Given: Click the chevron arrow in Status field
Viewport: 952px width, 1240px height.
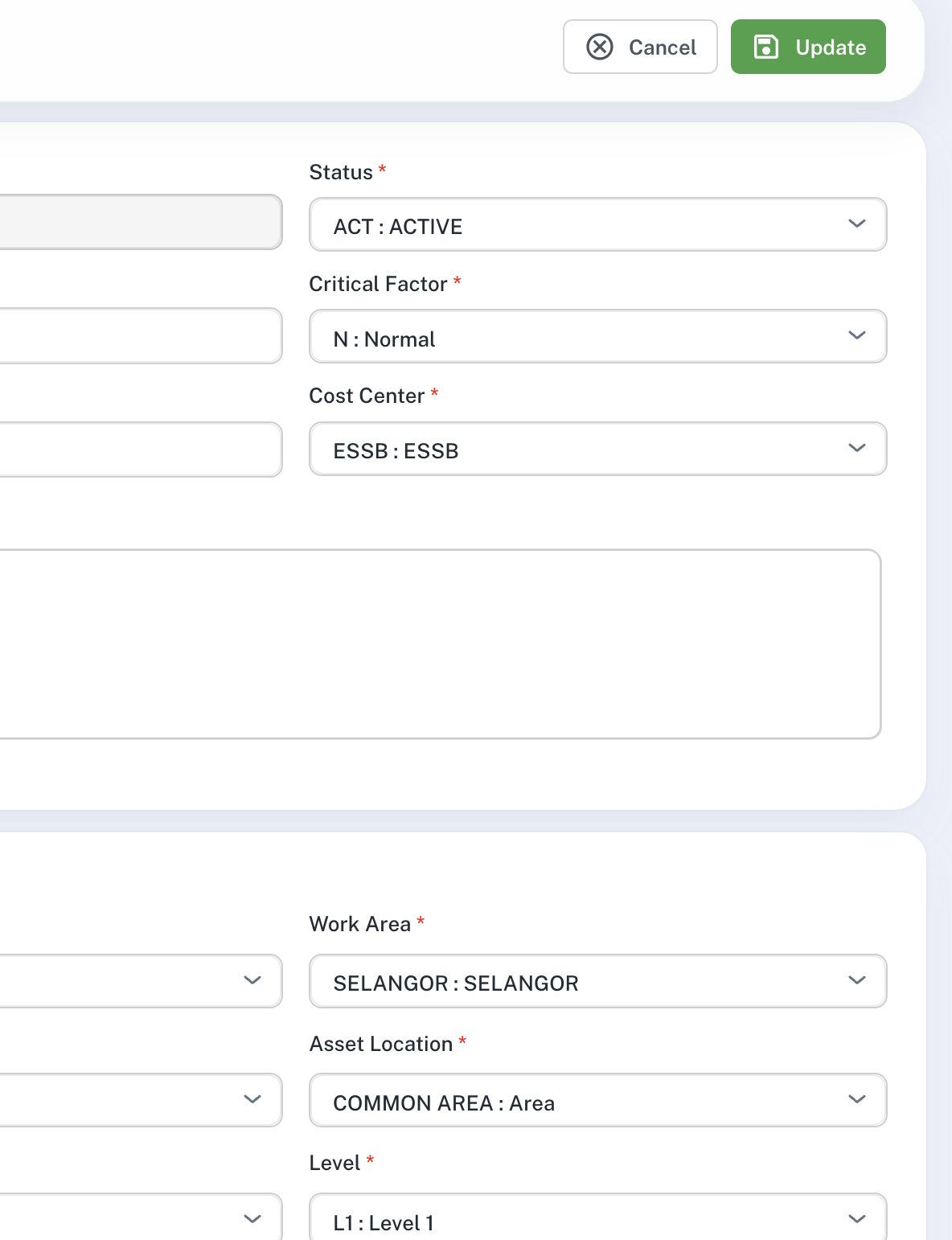Looking at the screenshot, I should coord(857,224).
